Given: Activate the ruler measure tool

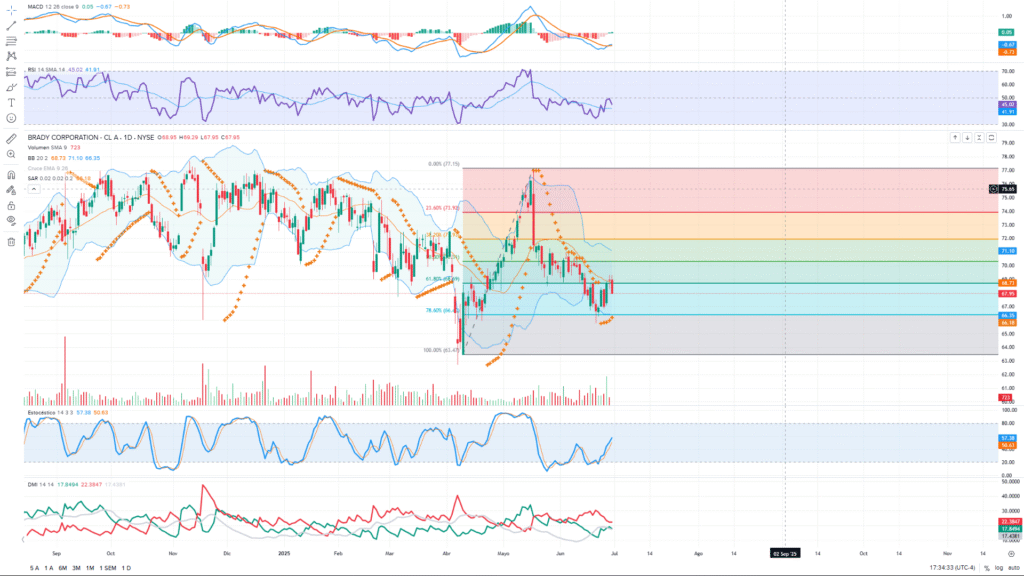Looking at the screenshot, I should [x=11, y=138].
